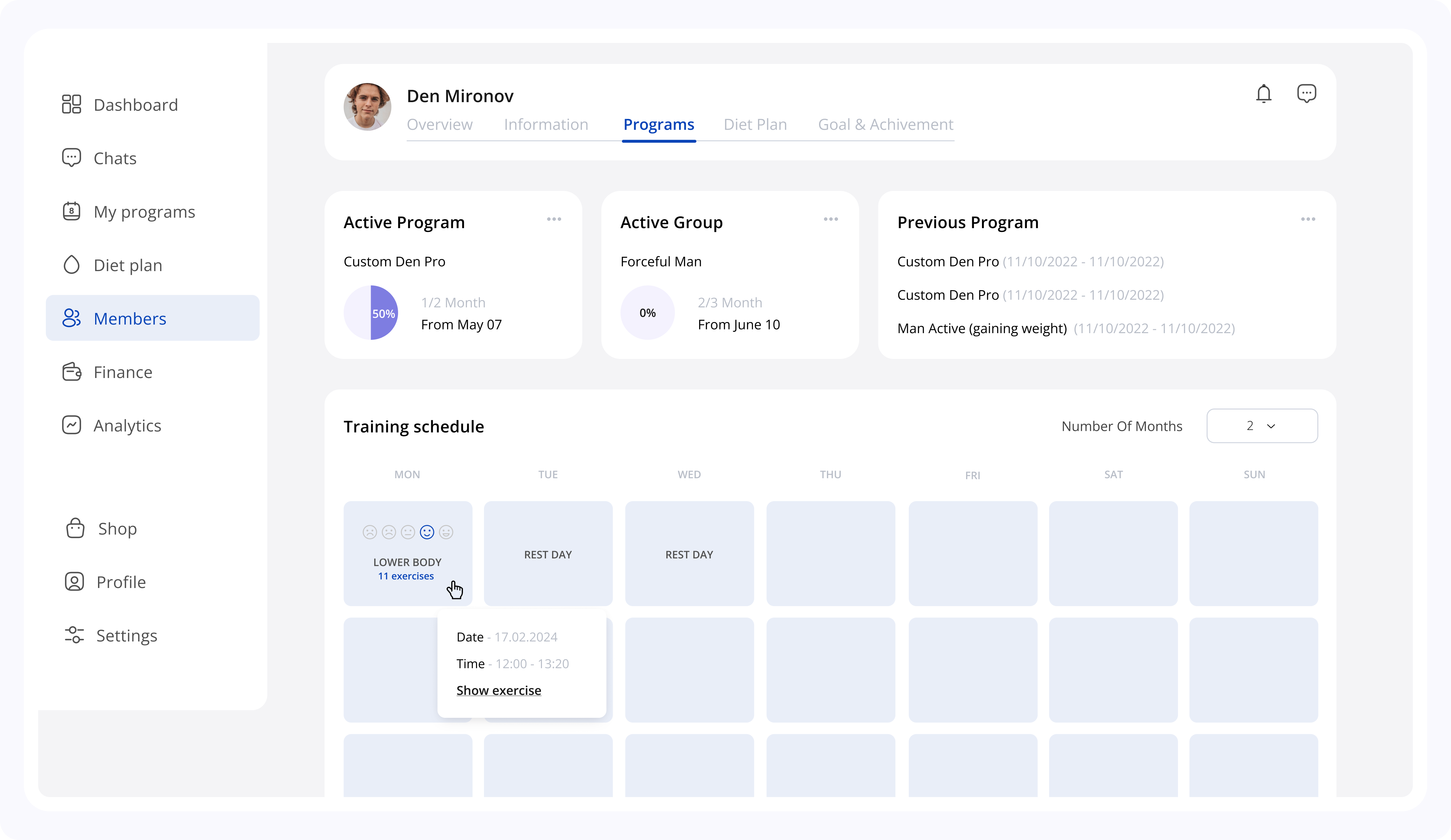This screenshot has height=840, width=1451.
Task: Select the Chats icon in sidebar
Action: pos(71,158)
